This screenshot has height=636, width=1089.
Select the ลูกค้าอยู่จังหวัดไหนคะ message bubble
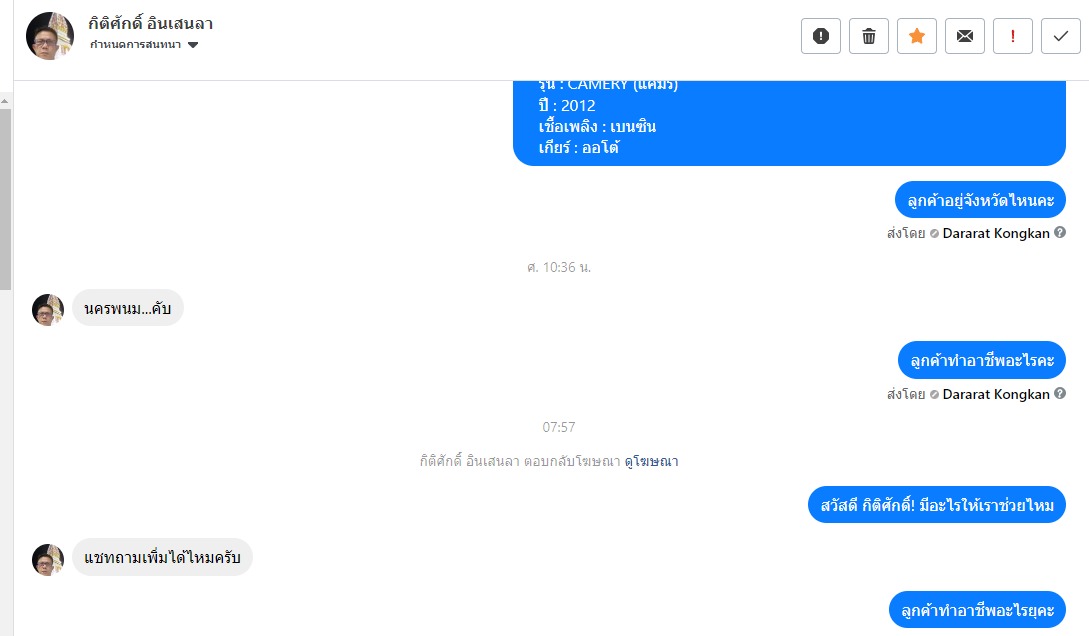[x=980, y=200]
